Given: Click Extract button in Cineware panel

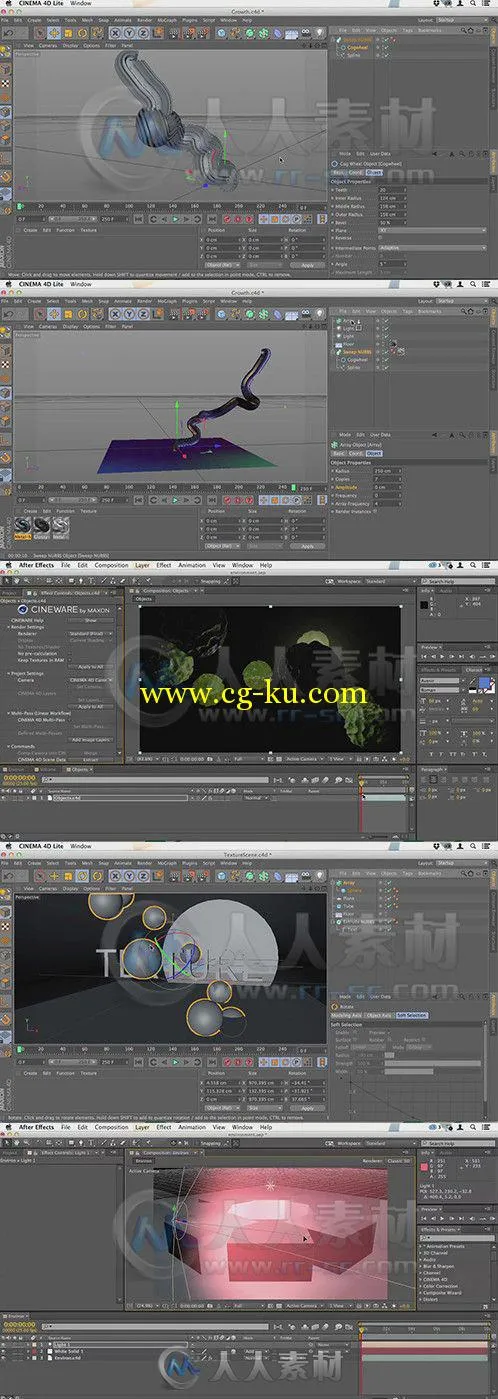Looking at the screenshot, I should click(90, 759).
